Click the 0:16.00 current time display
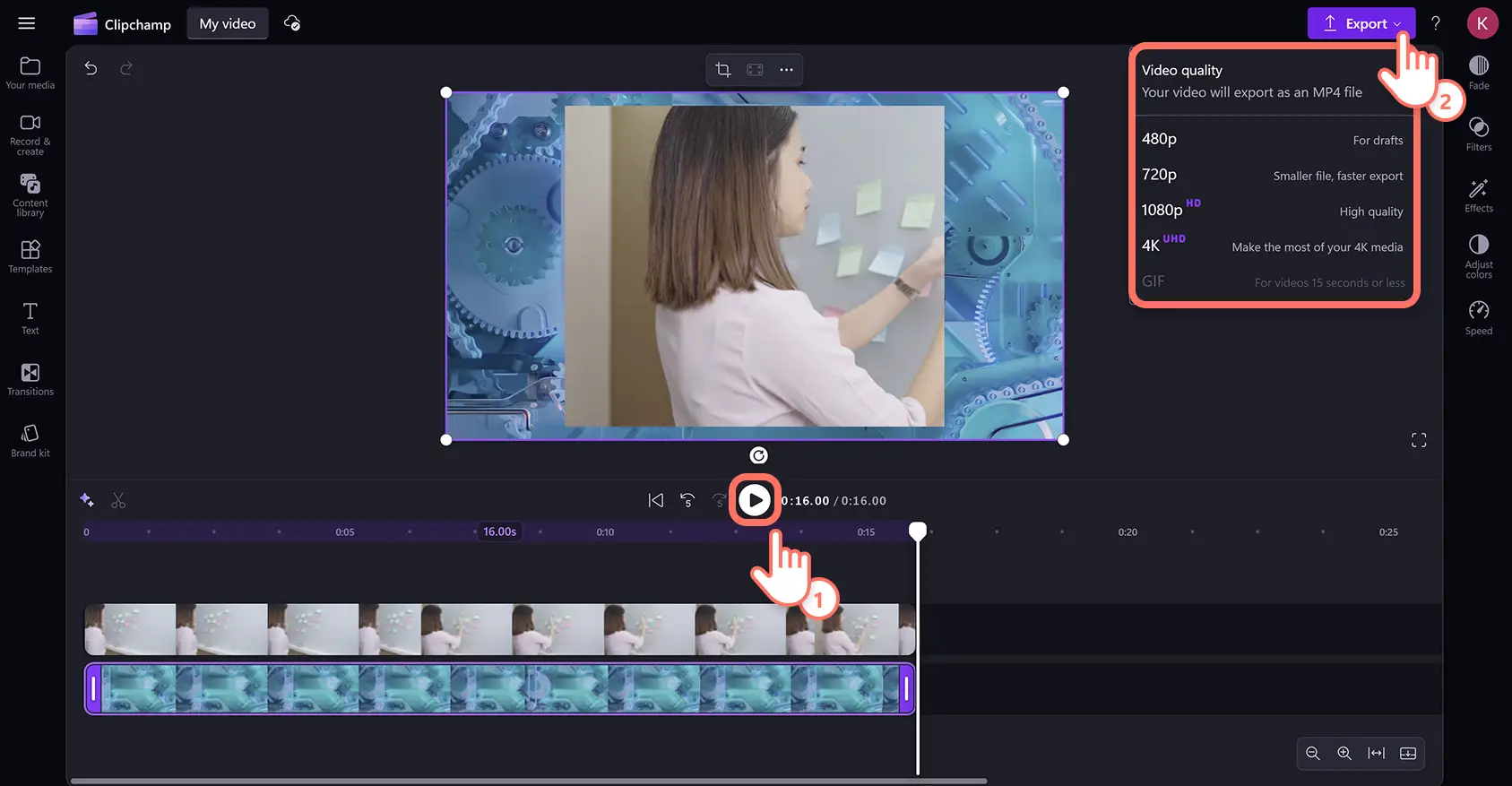 [805, 501]
